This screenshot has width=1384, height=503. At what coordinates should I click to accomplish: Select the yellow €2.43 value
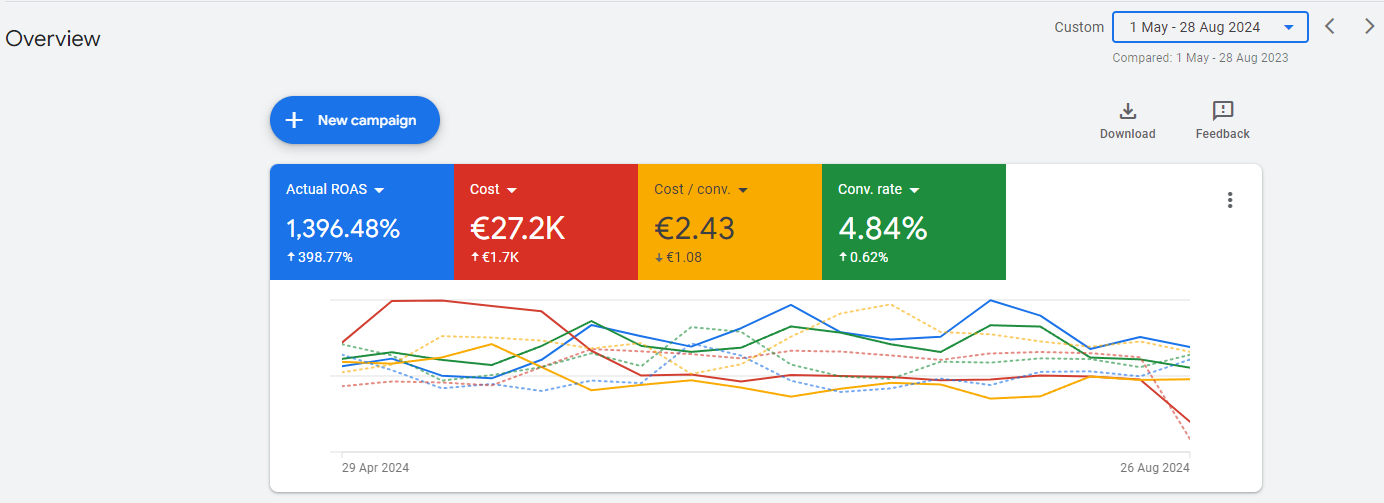[694, 229]
